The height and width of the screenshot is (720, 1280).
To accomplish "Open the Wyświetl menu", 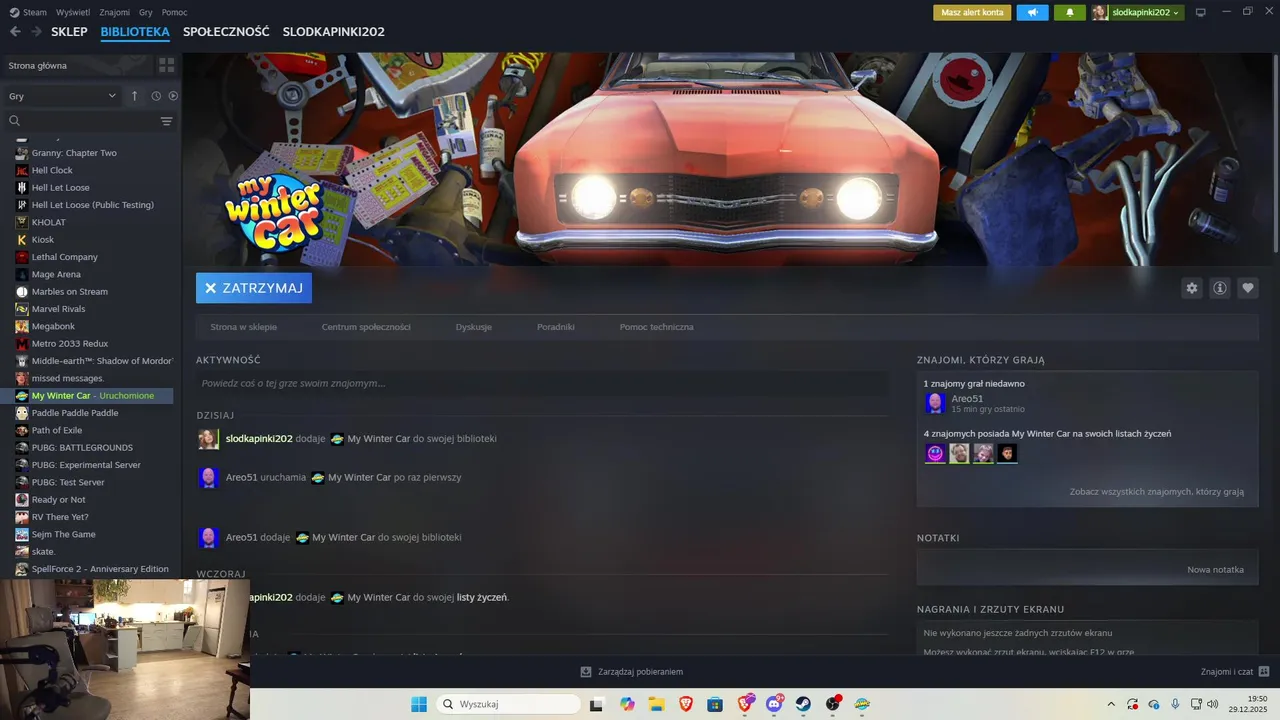I will (73, 12).
